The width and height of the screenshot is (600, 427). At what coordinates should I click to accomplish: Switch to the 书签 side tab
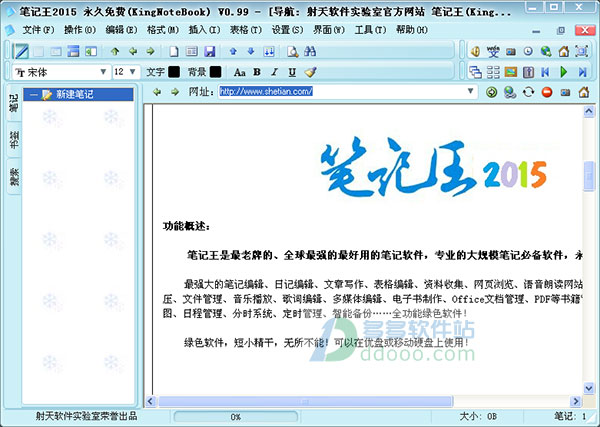point(14,139)
